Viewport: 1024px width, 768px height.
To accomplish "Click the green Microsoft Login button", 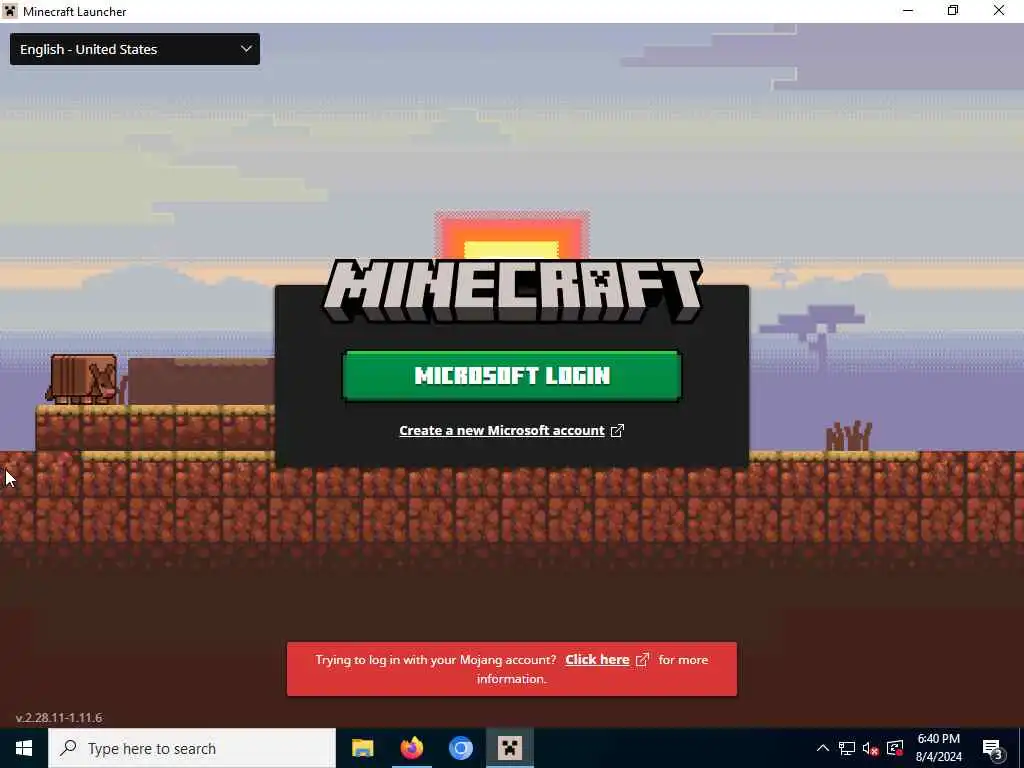I will pyautogui.click(x=512, y=376).
